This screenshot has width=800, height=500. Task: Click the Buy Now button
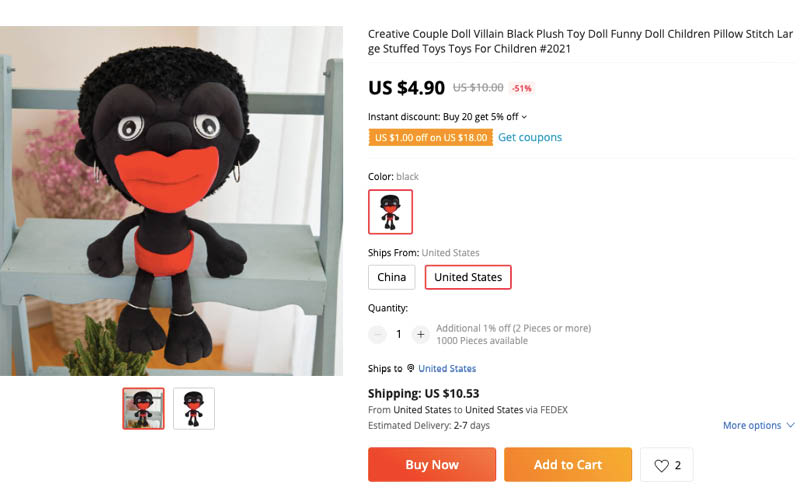point(432,464)
